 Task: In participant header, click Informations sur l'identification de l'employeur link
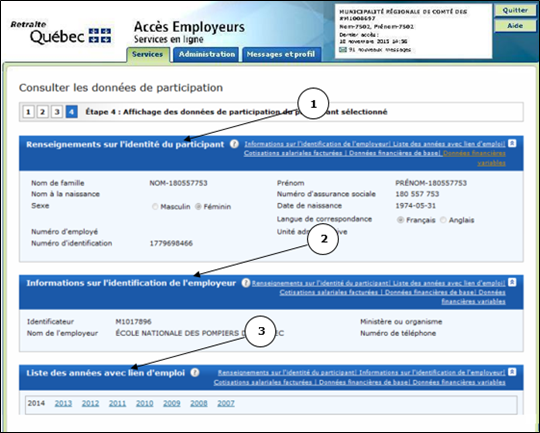[317, 144]
